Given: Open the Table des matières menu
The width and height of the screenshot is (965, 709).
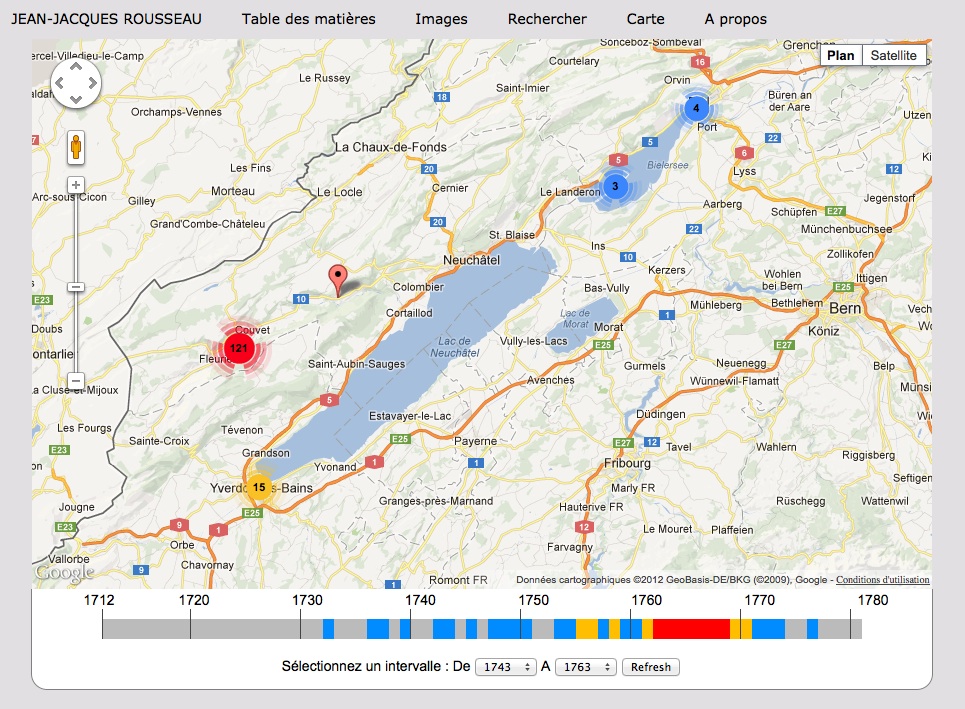Looking at the screenshot, I should tap(308, 19).
